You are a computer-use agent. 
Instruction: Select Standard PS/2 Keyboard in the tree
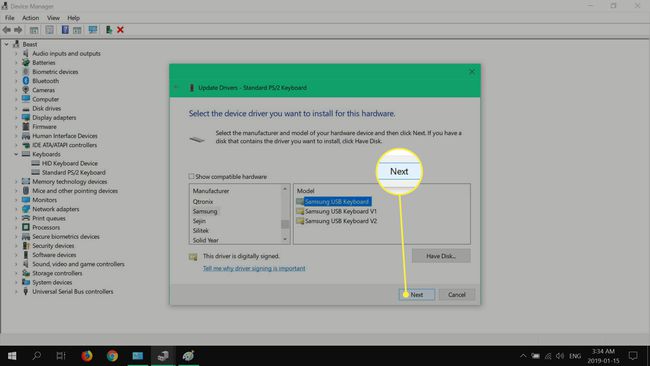point(73,172)
